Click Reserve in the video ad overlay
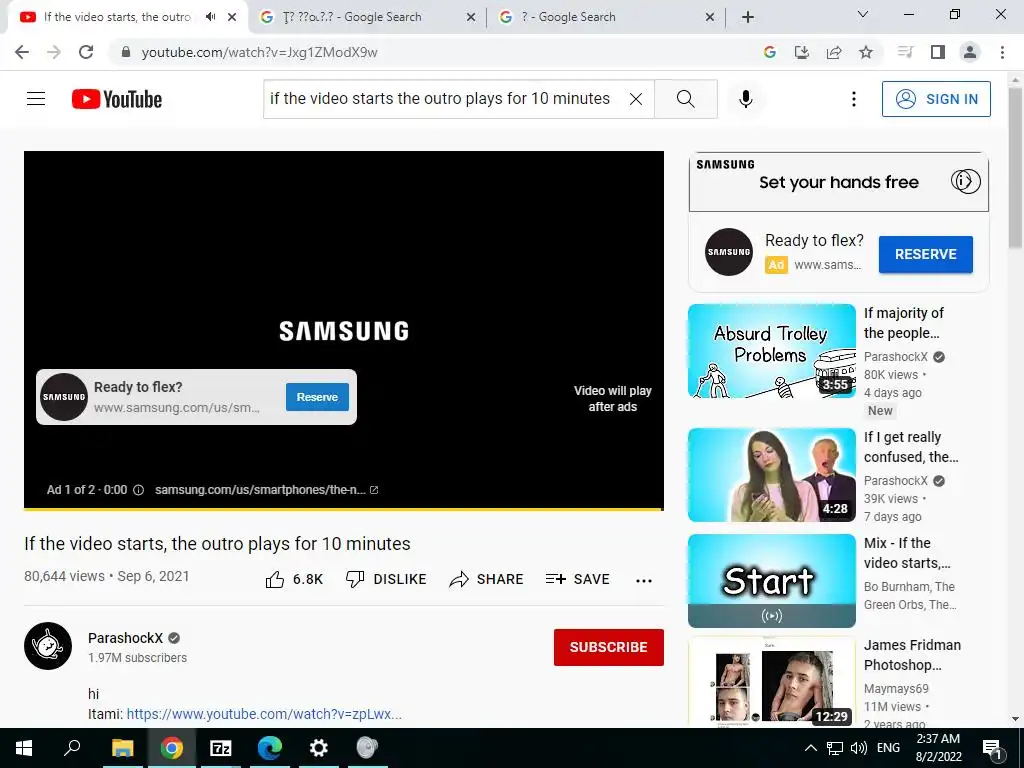Viewport: 1024px width, 768px height. (317, 397)
